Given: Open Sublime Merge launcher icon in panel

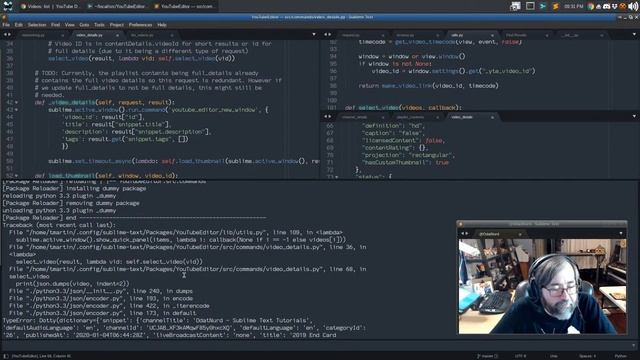Looking at the screenshot, I should (542, 6).
